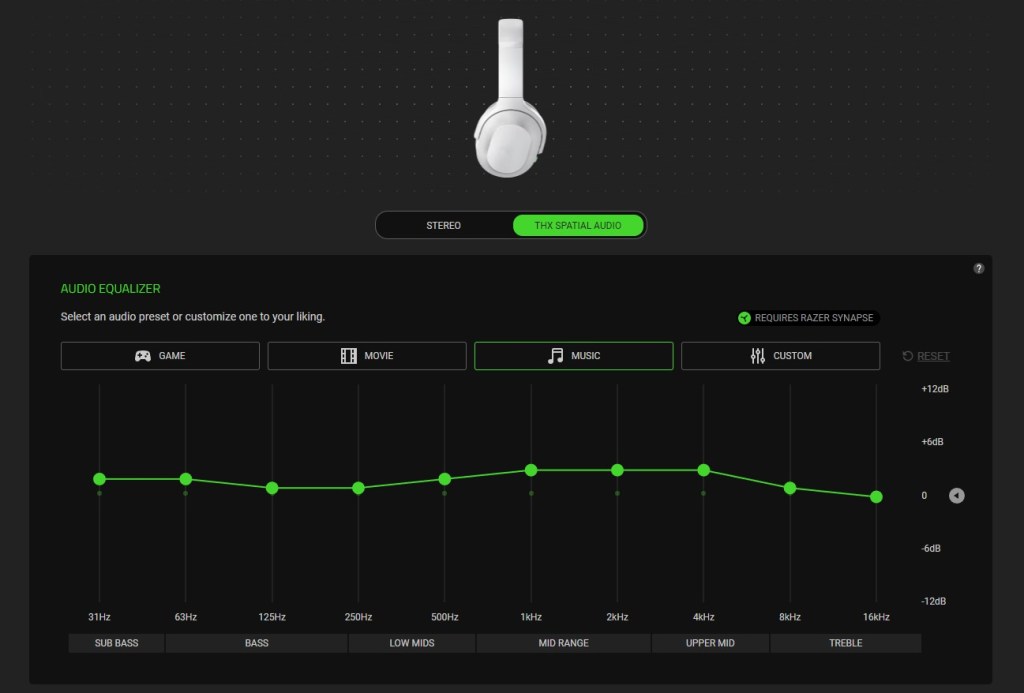Click the music note icon on Music preset
The height and width of the screenshot is (693, 1024).
(x=555, y=356)
